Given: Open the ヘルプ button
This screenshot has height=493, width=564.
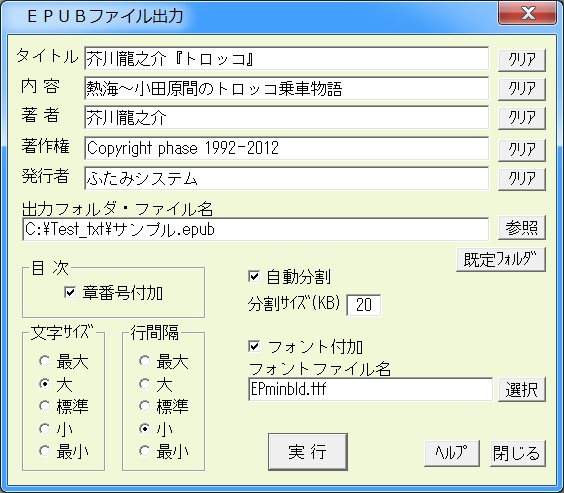Looking at the screenshot, I should tap(452, 453).
